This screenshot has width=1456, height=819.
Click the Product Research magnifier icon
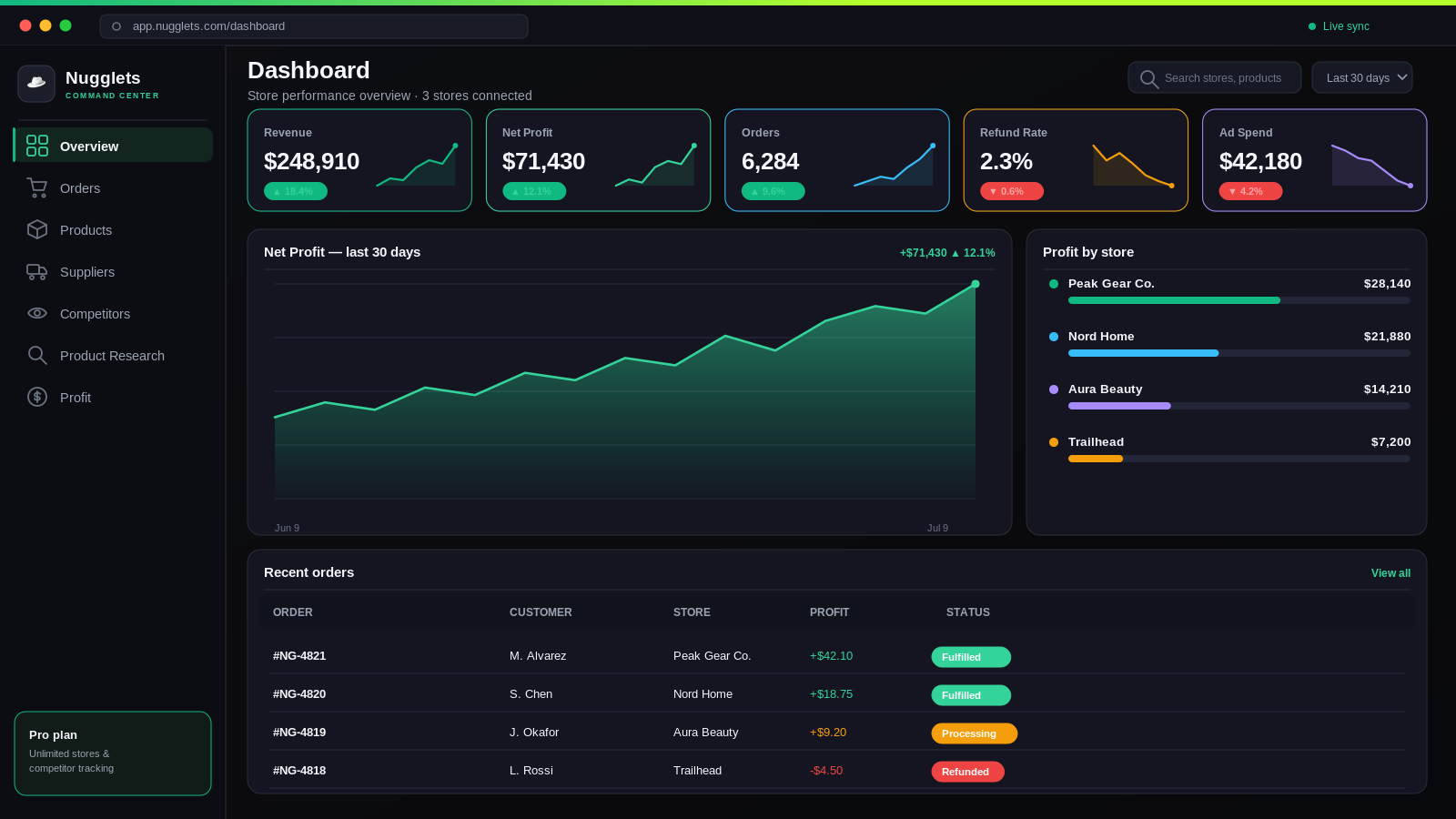(x=37, y=355)
